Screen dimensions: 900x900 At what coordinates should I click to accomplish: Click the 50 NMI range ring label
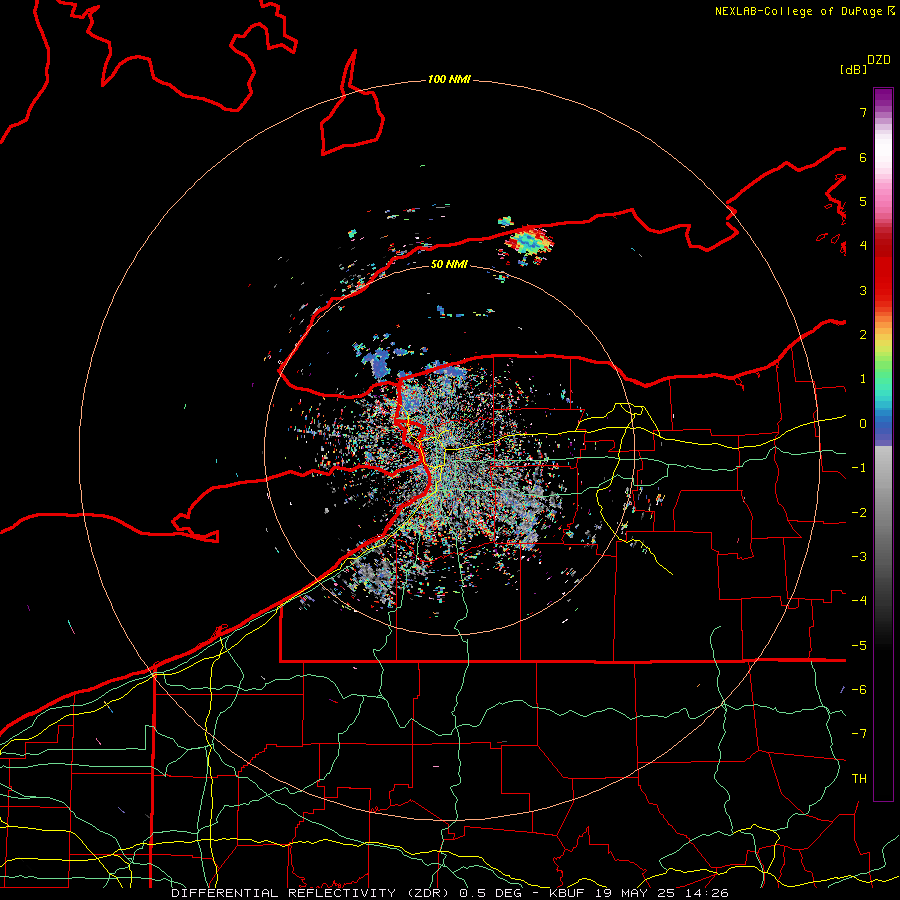(449, 264)
